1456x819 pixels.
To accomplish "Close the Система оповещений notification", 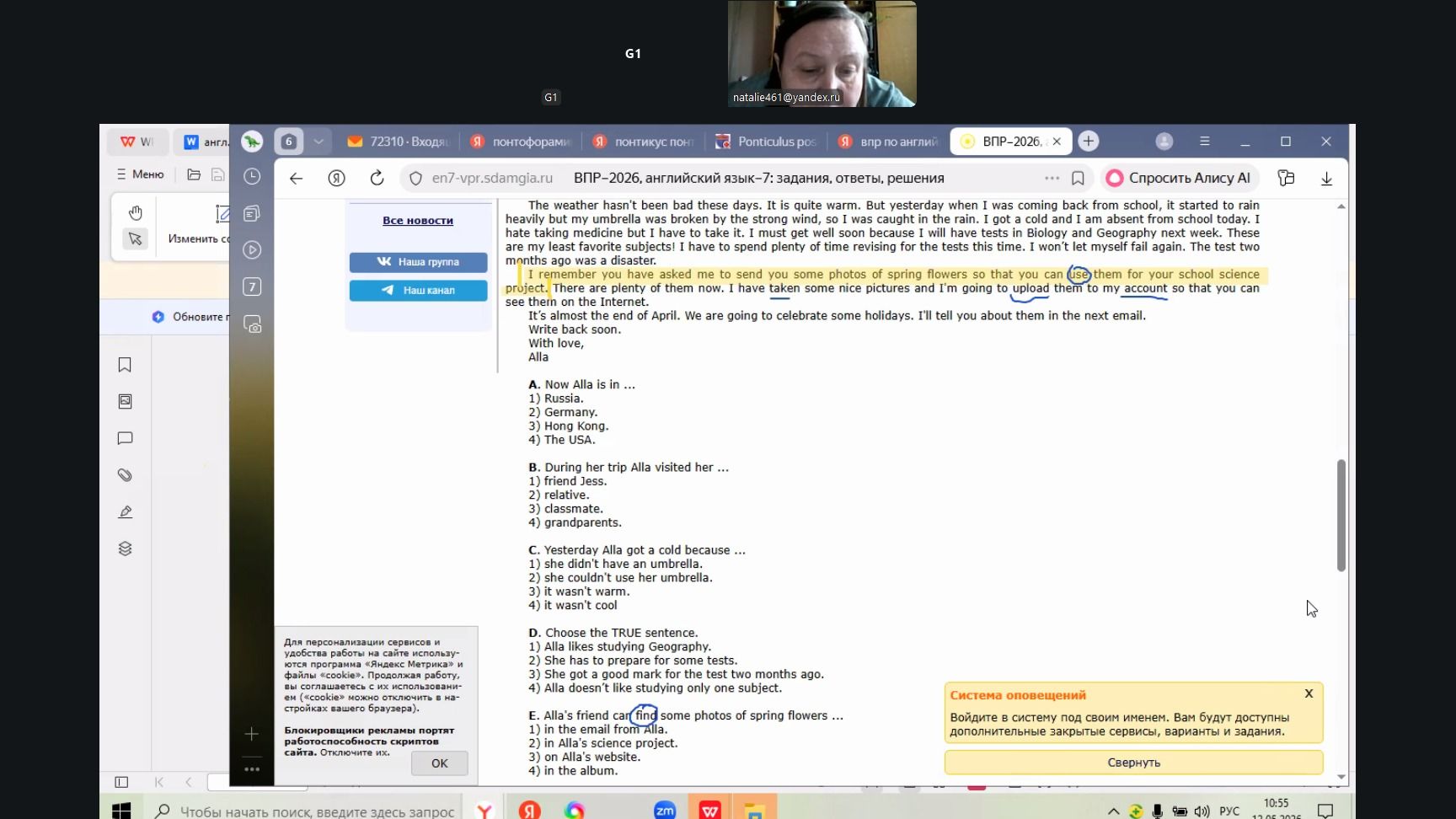I will point(1309,693).
